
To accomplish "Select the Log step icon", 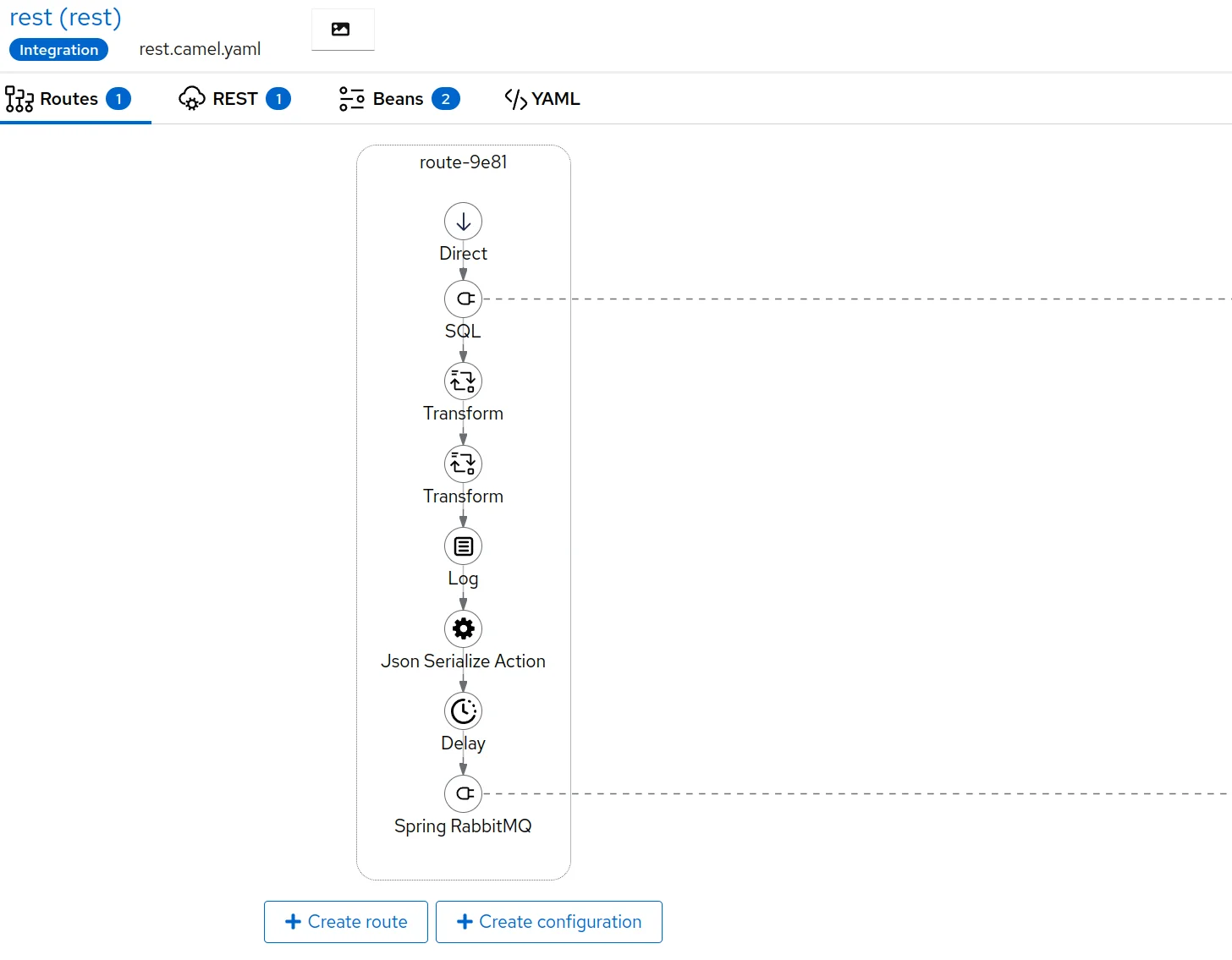I will click(x=463, y=546).
